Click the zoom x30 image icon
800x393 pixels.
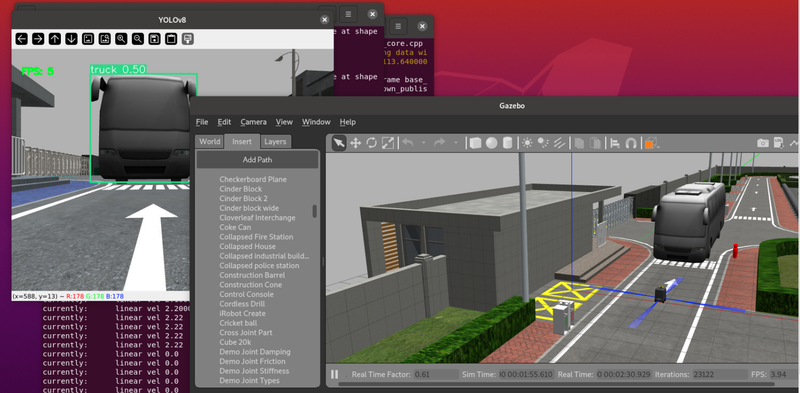(105, 39)
